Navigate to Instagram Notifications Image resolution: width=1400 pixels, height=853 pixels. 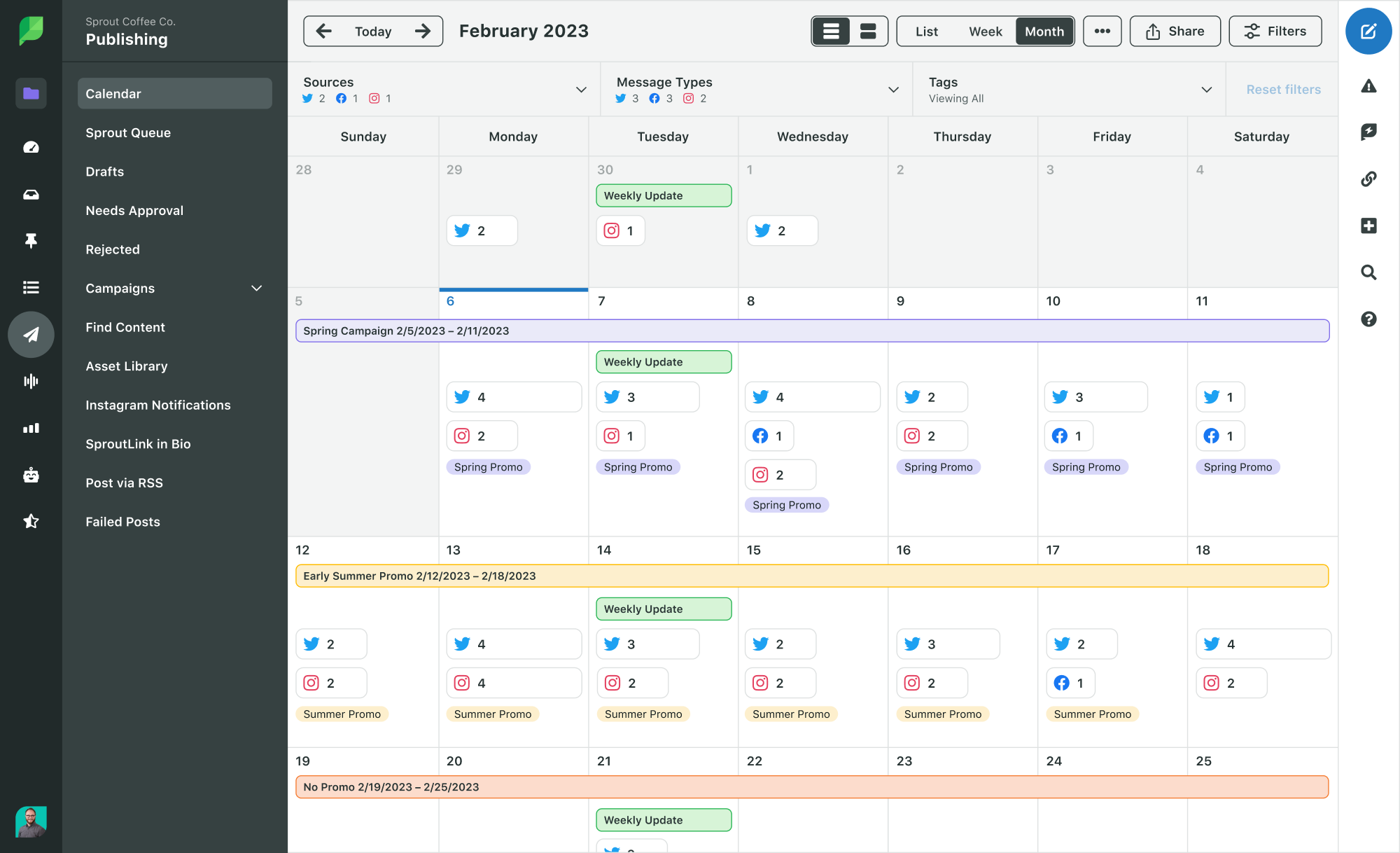pyautogui.click(x=157, y=404)
